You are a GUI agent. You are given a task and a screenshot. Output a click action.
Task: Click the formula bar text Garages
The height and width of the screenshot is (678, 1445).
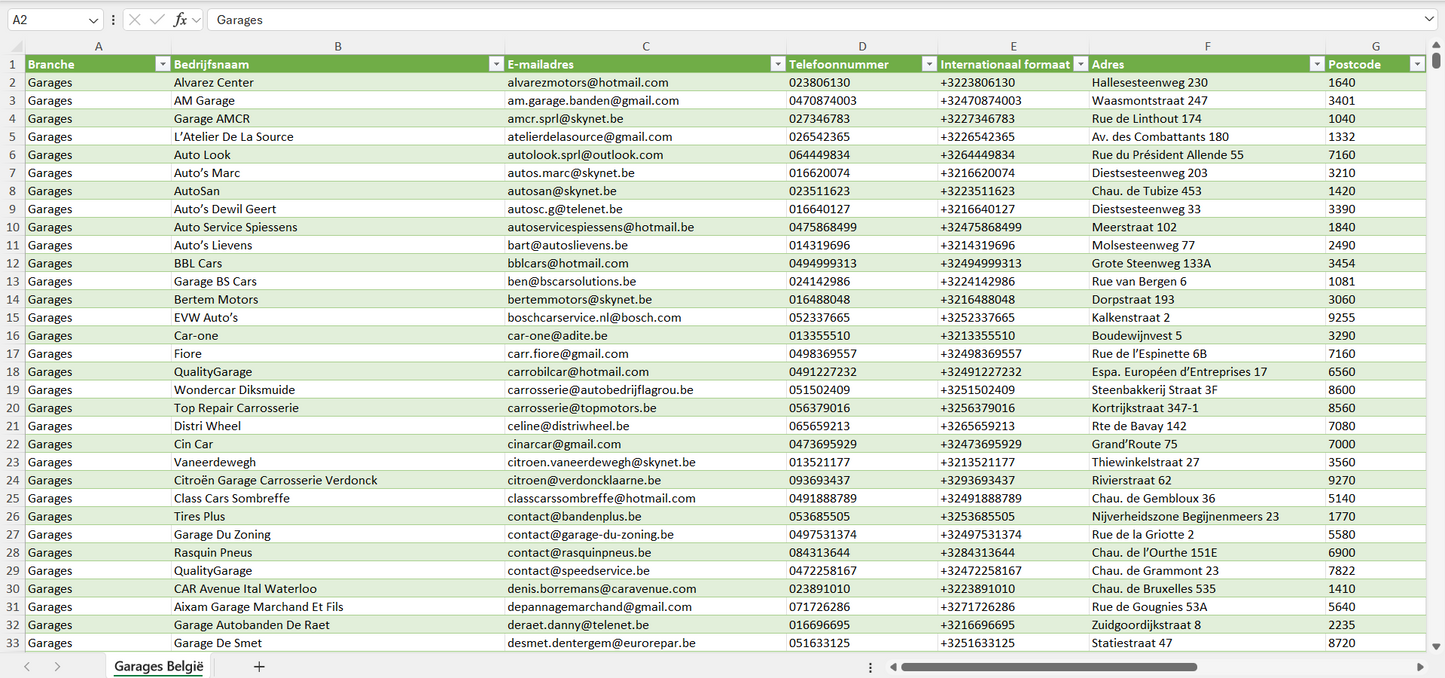click(x=239, y=20)
